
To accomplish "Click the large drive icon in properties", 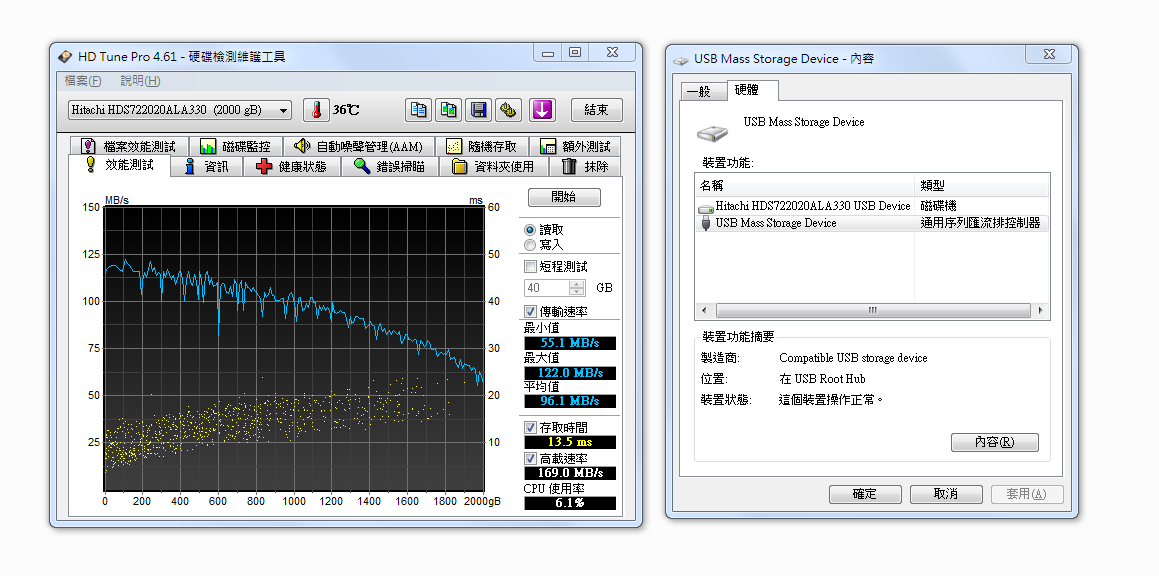I will (x=712, y=133).
